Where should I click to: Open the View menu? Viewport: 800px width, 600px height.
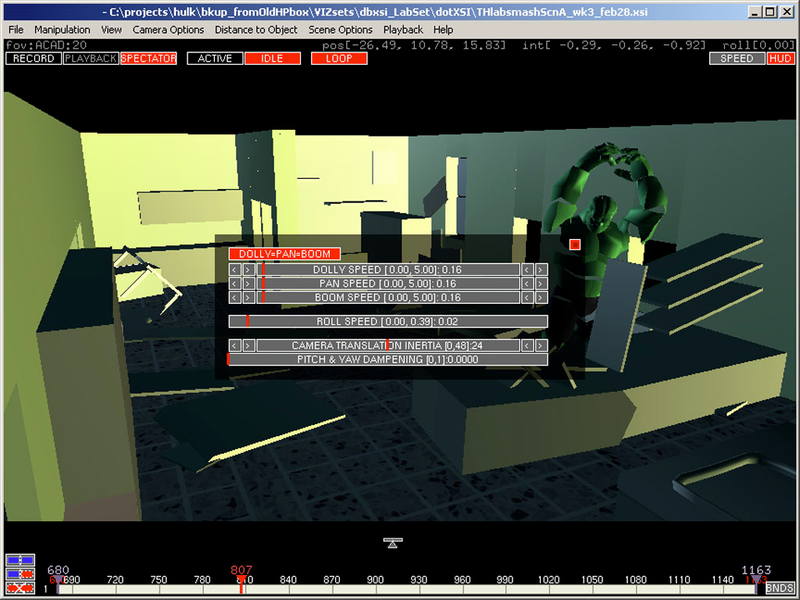[x=111, y=30]
